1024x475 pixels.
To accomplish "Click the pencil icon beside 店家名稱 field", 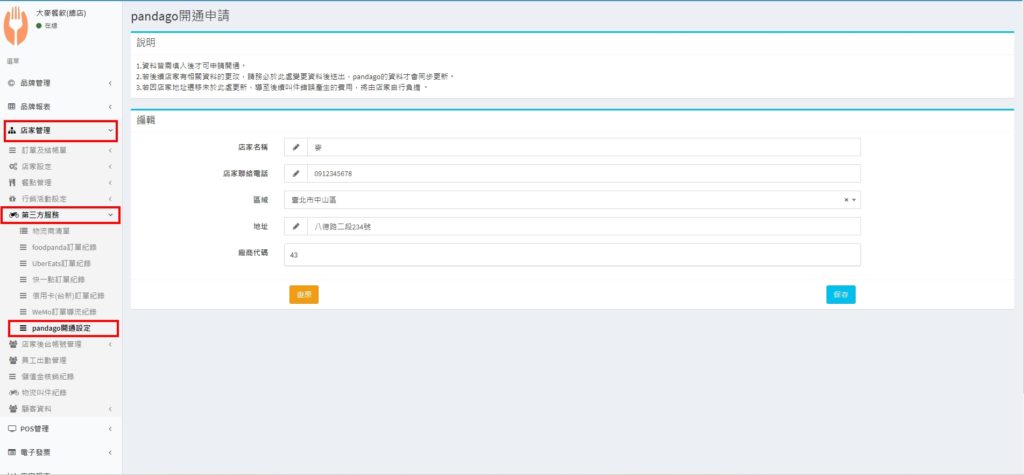I will point(296,147).
